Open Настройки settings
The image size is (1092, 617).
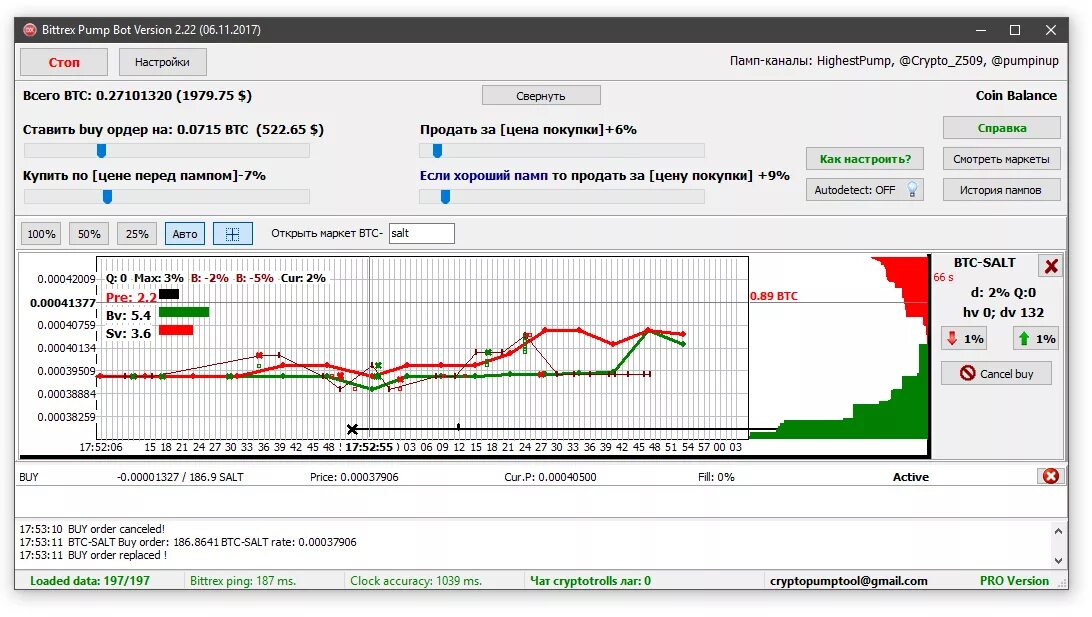tap(162, 62)
